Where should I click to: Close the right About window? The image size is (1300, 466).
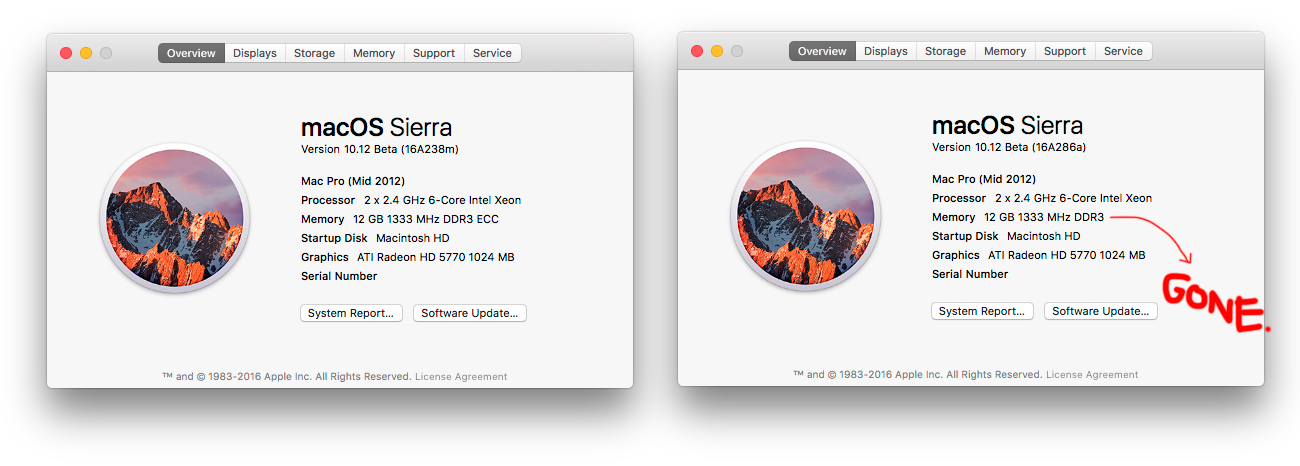pos(697,51)
